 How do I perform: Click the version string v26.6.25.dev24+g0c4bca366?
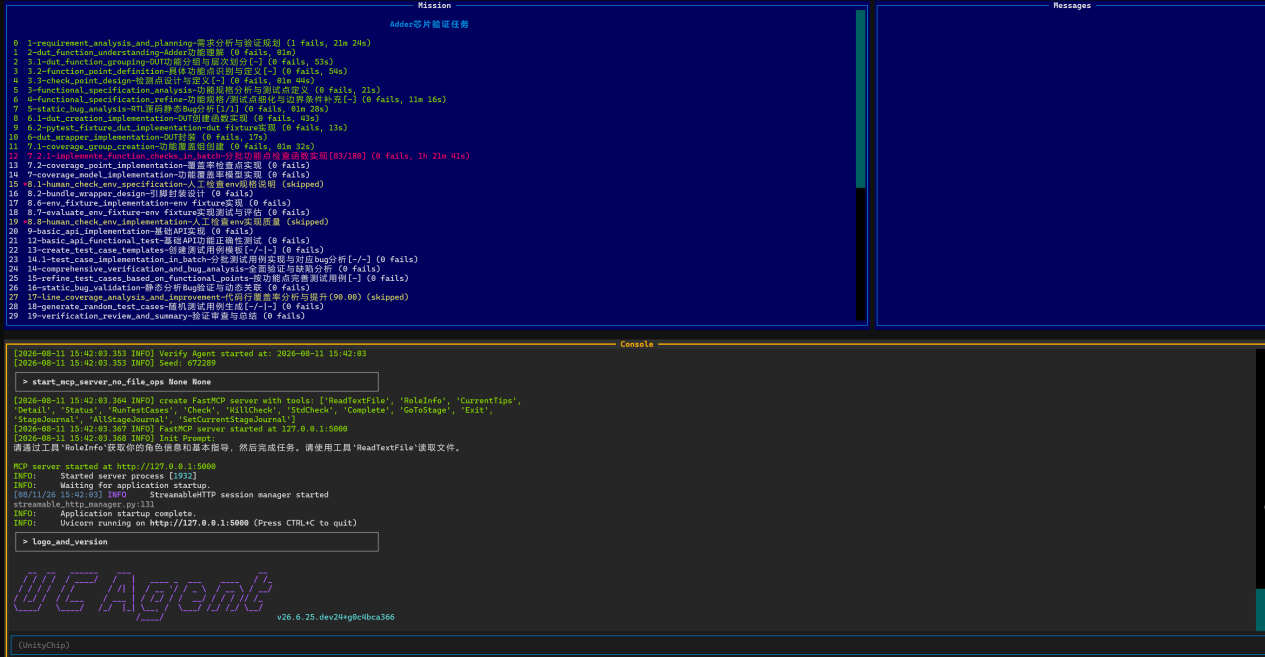tap(335, 617)
